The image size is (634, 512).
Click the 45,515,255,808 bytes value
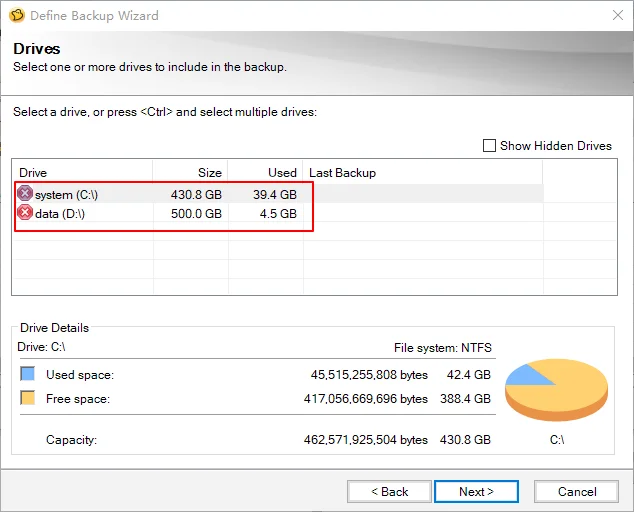pos(369,374)
